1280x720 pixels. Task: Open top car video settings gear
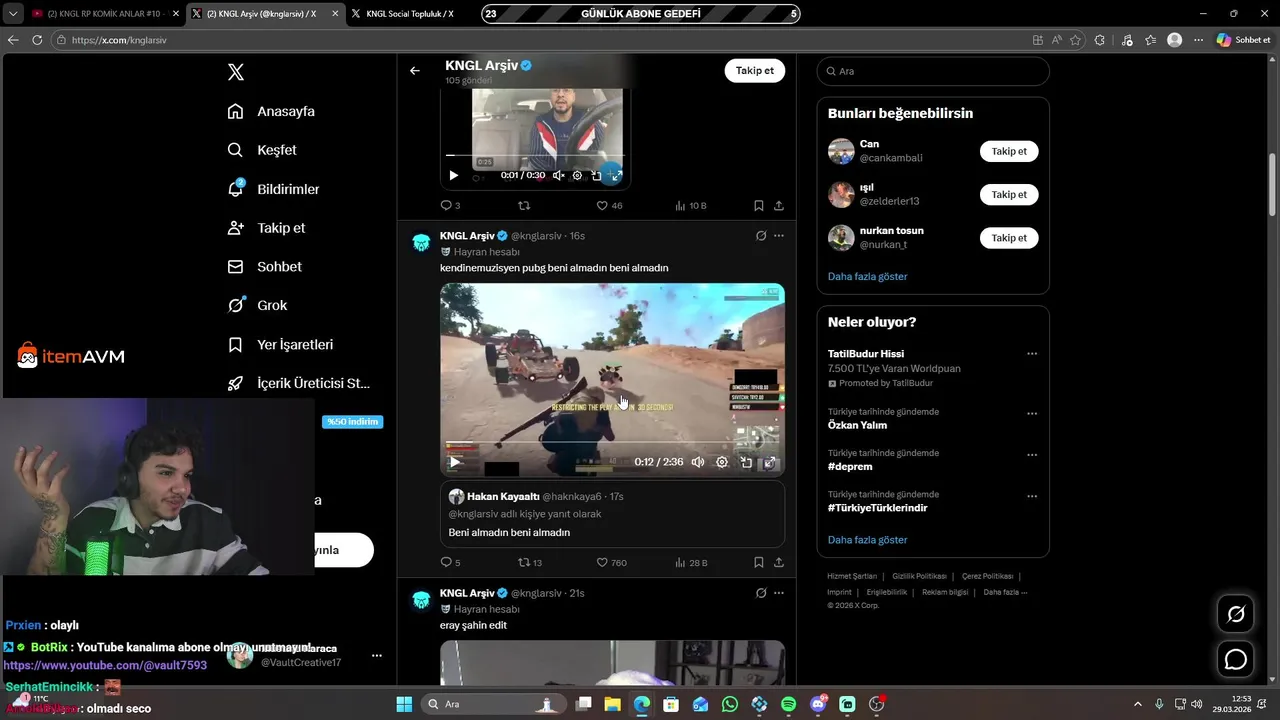[577, 175]
